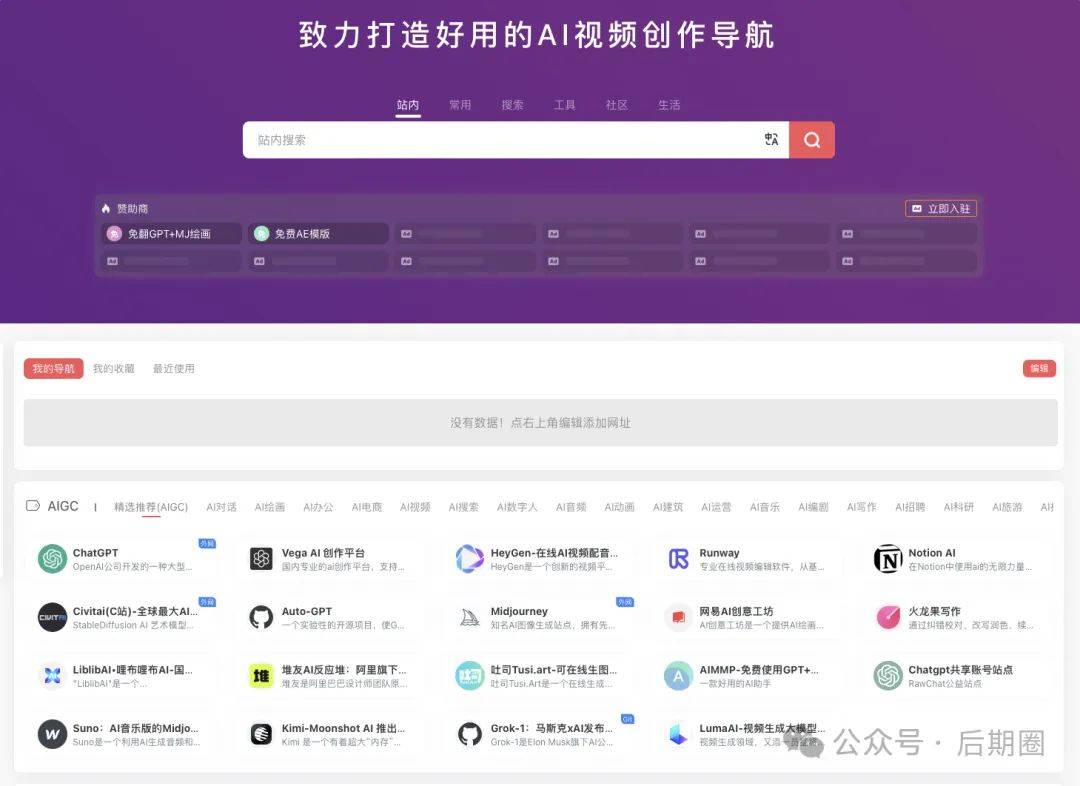Screen dimensions: 1080x786
Task: Select the AI音频 category
Action: pos(571,507)
